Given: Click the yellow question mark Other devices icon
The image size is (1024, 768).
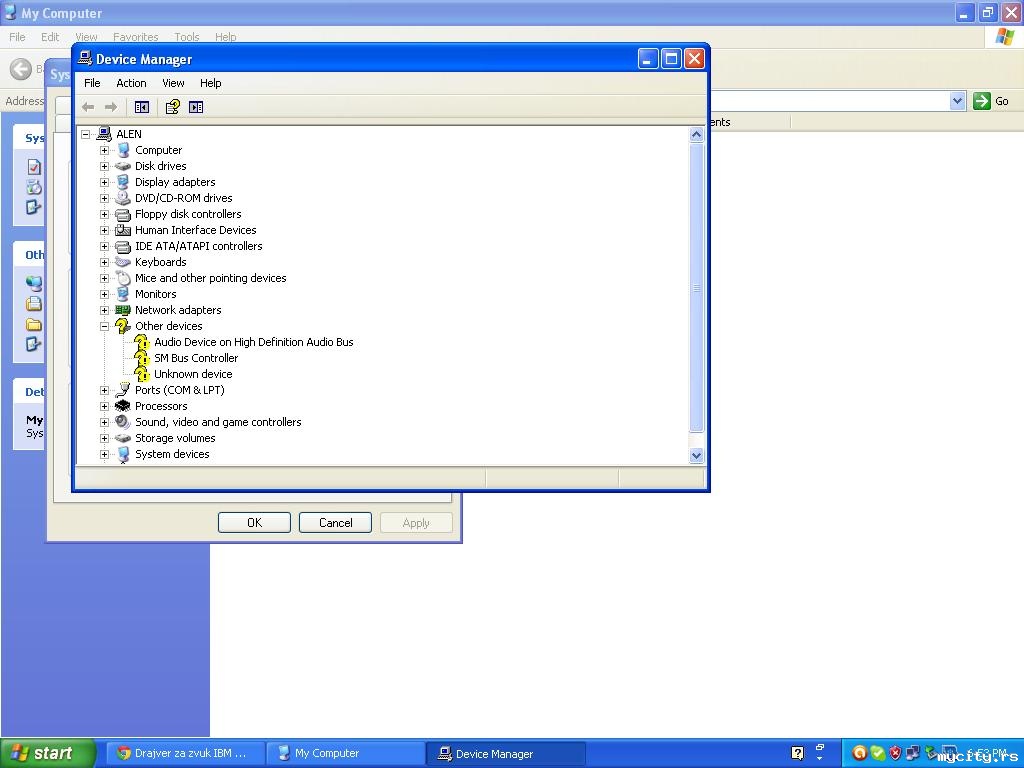Looking at the screenshot, I should tap(123, 326).
